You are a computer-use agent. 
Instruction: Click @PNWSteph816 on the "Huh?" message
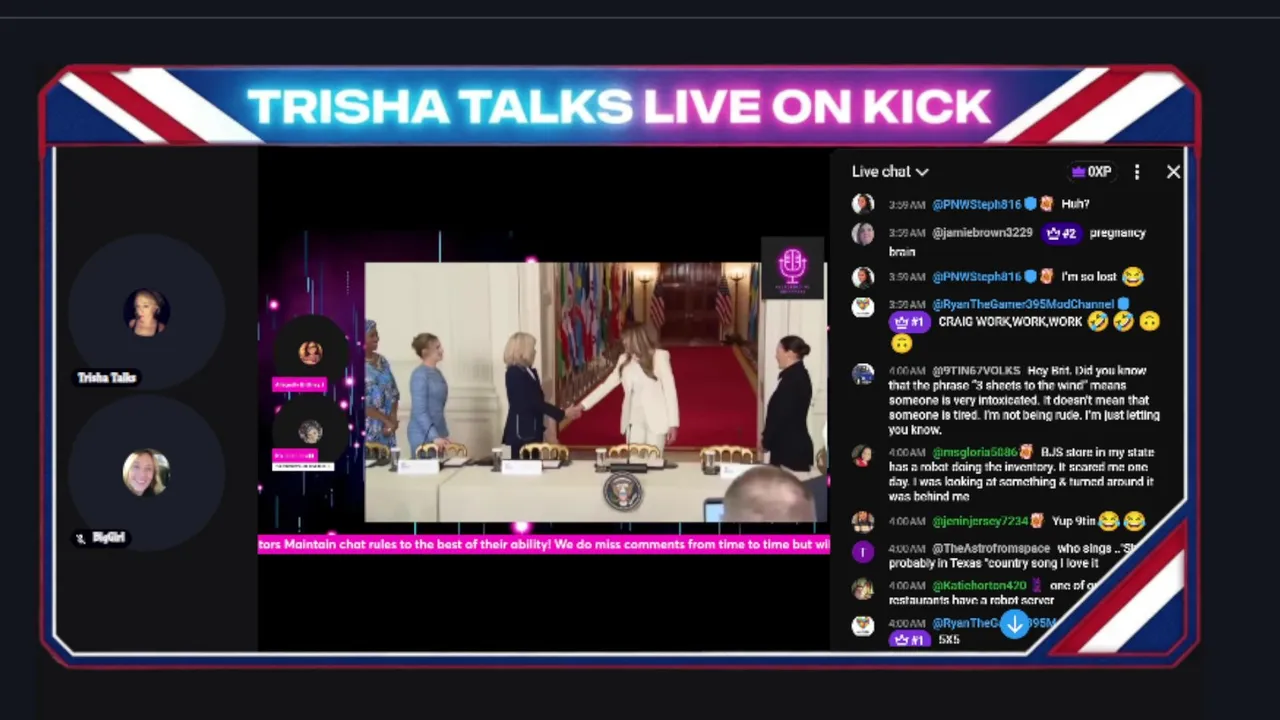pyautogui.click(x=977, y=204)
